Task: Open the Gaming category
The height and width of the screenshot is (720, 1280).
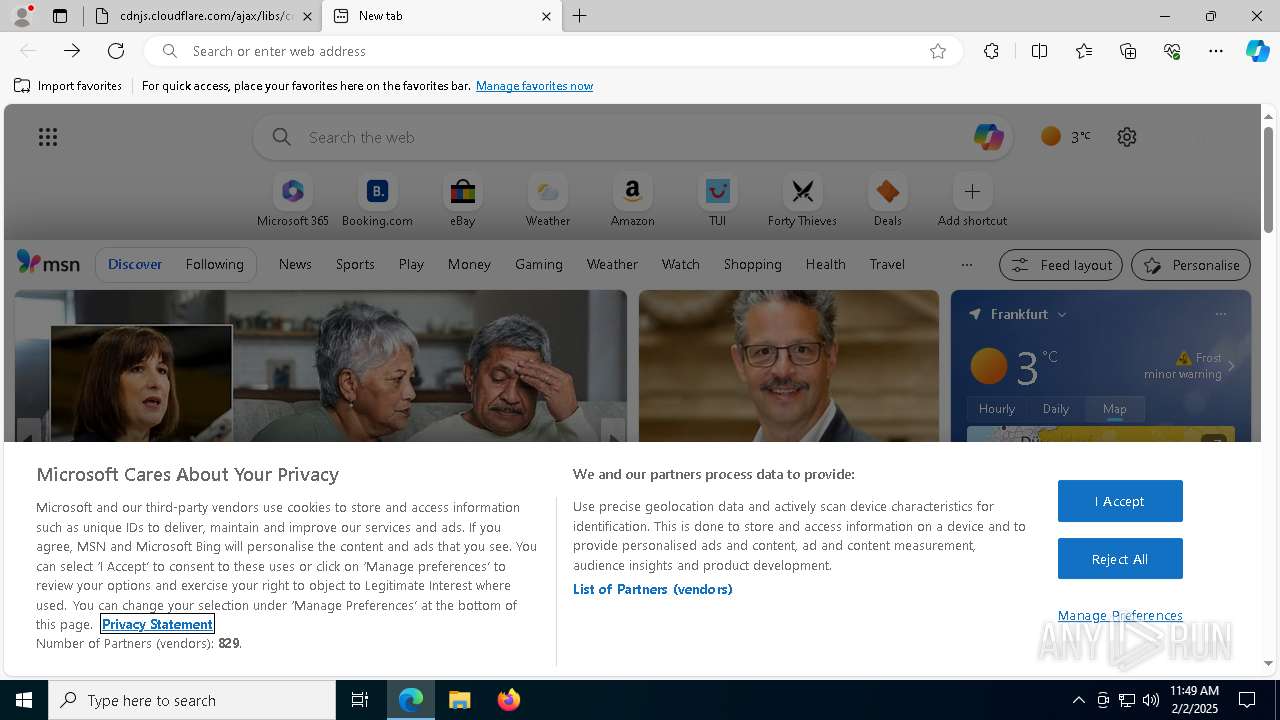Action: tap(539, 264)
